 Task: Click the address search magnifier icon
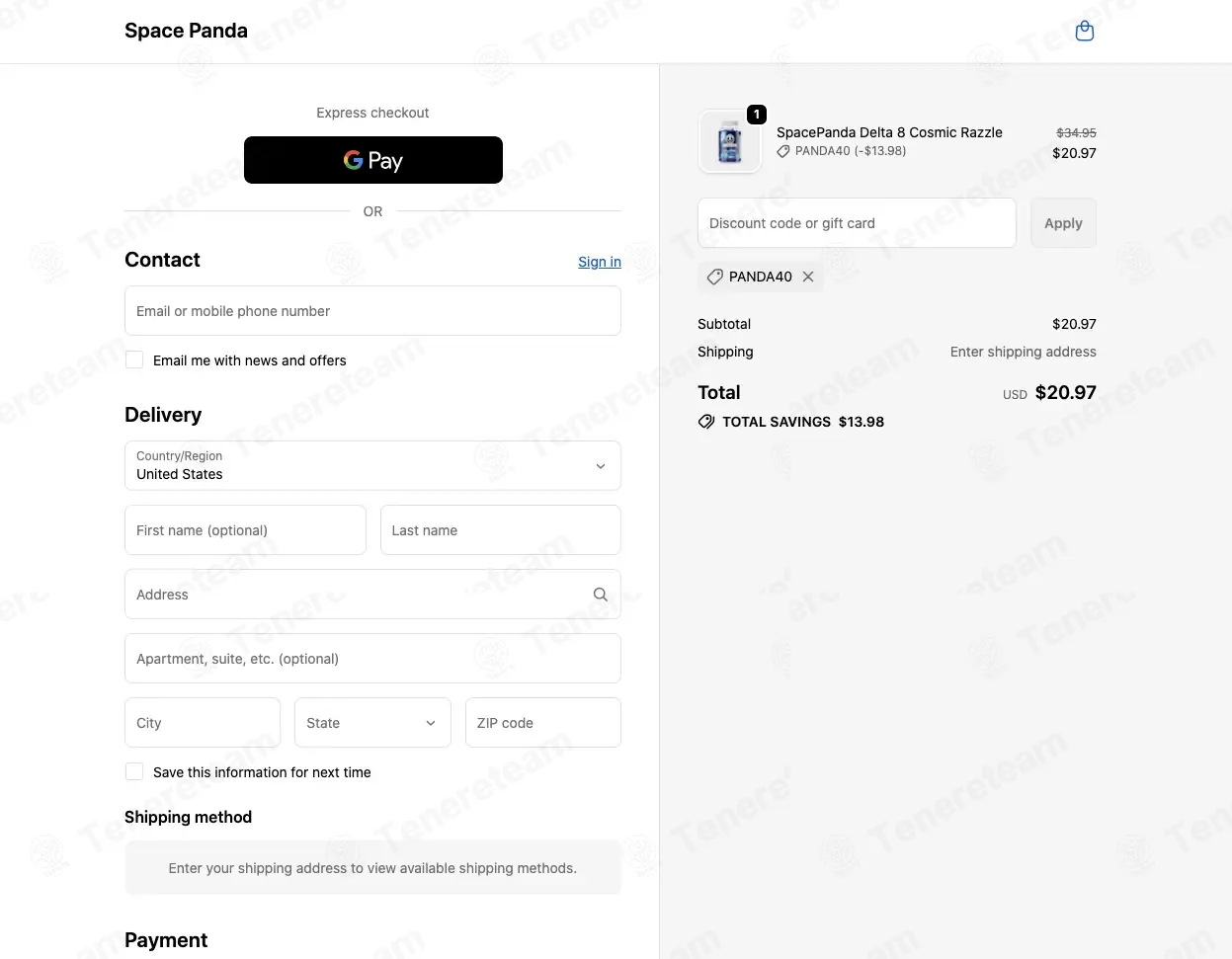point(600,595)
